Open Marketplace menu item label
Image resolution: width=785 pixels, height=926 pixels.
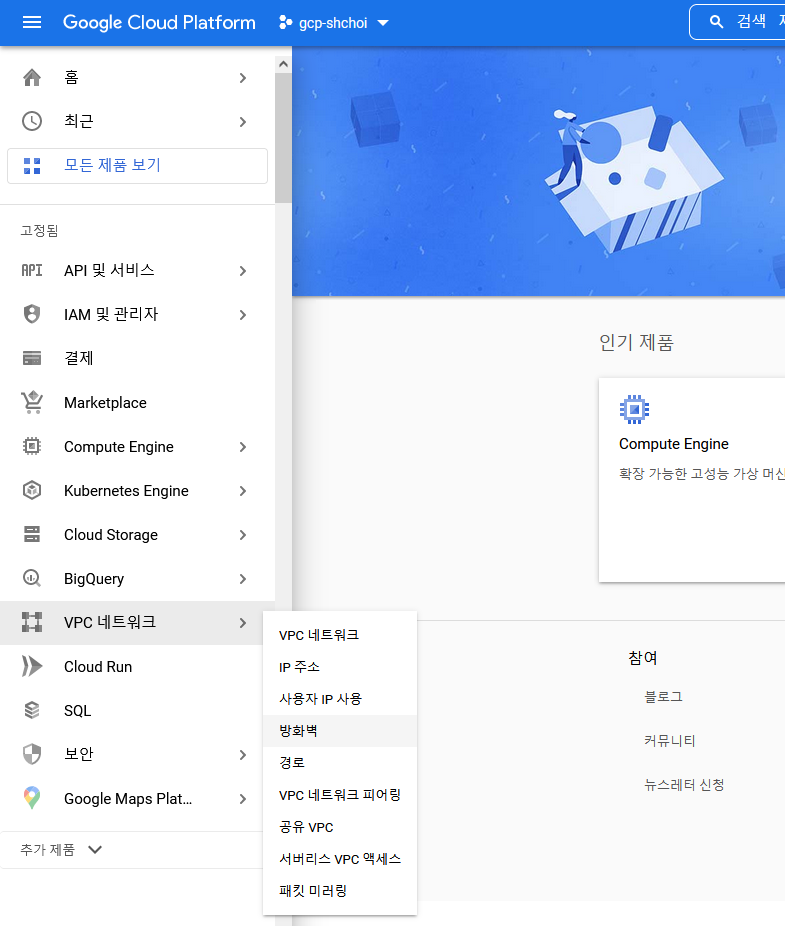[105, 403]
